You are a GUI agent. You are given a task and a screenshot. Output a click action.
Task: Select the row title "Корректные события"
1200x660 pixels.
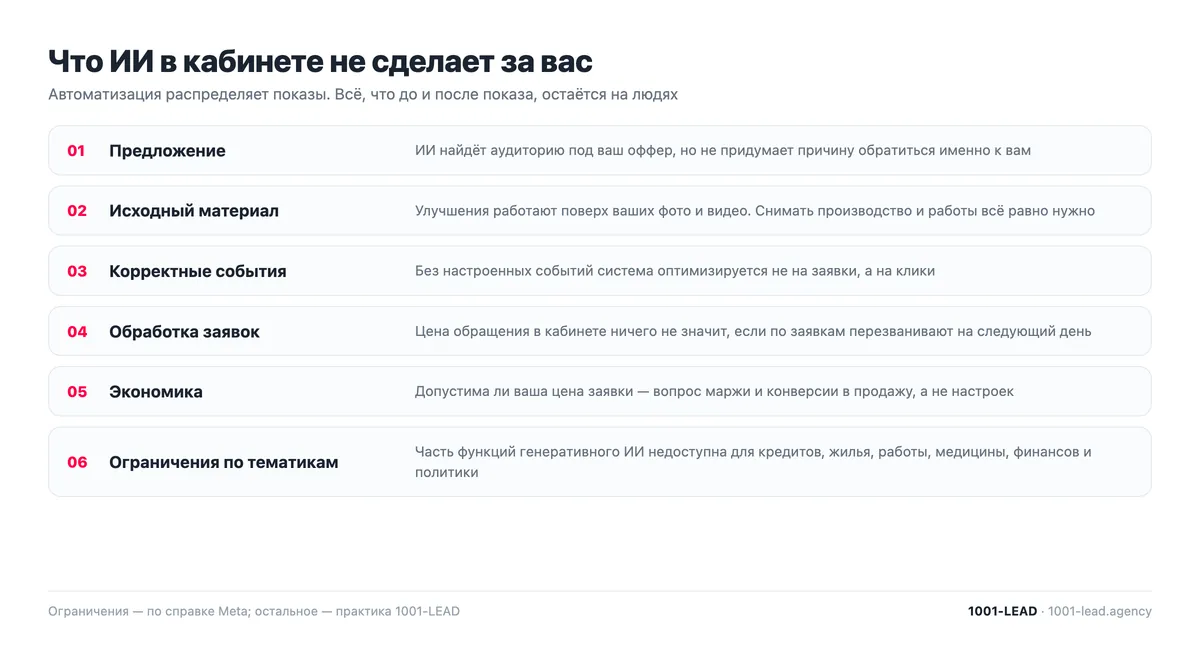click(x=198, y=271)
